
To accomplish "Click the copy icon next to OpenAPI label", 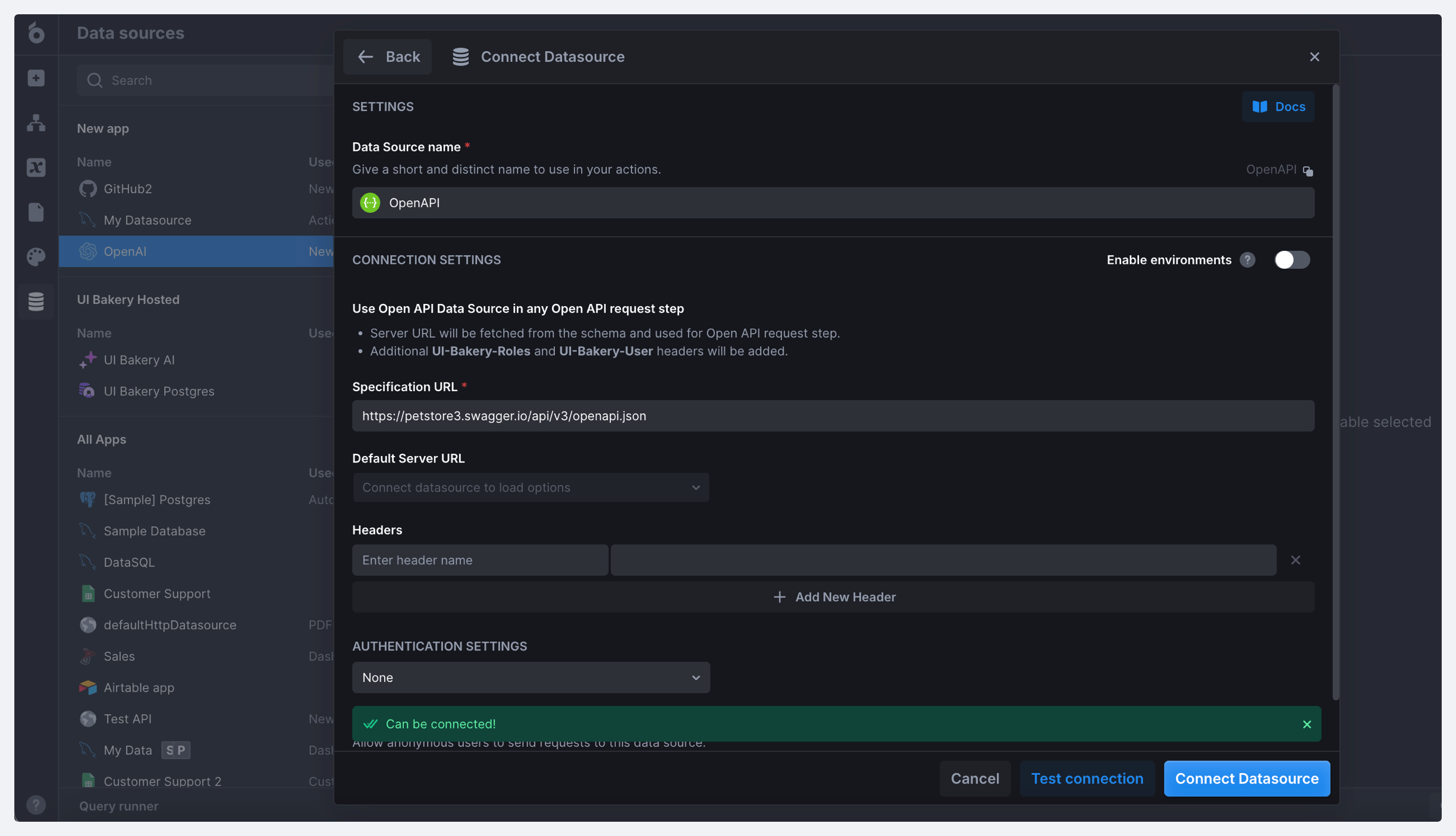I will click(x=1307, y=171).
